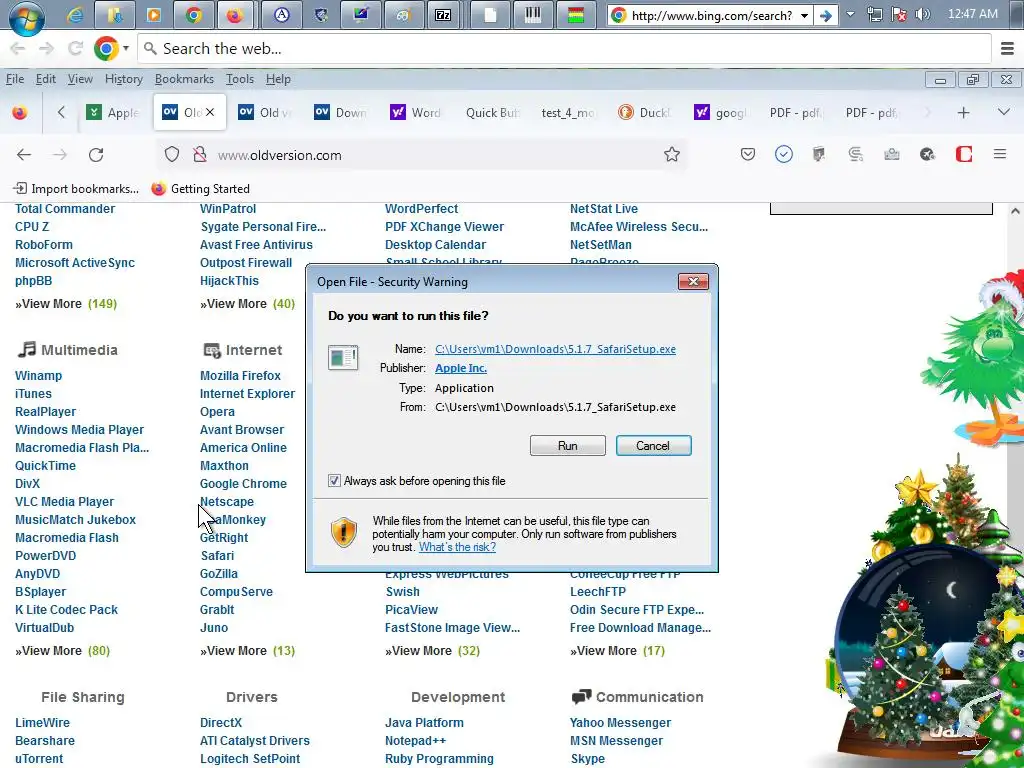The width and height of the screenshot is (1024, 768).
Task: Bookmark this page with the star icon
Action: pyautogui.click(x=671, y=155)
